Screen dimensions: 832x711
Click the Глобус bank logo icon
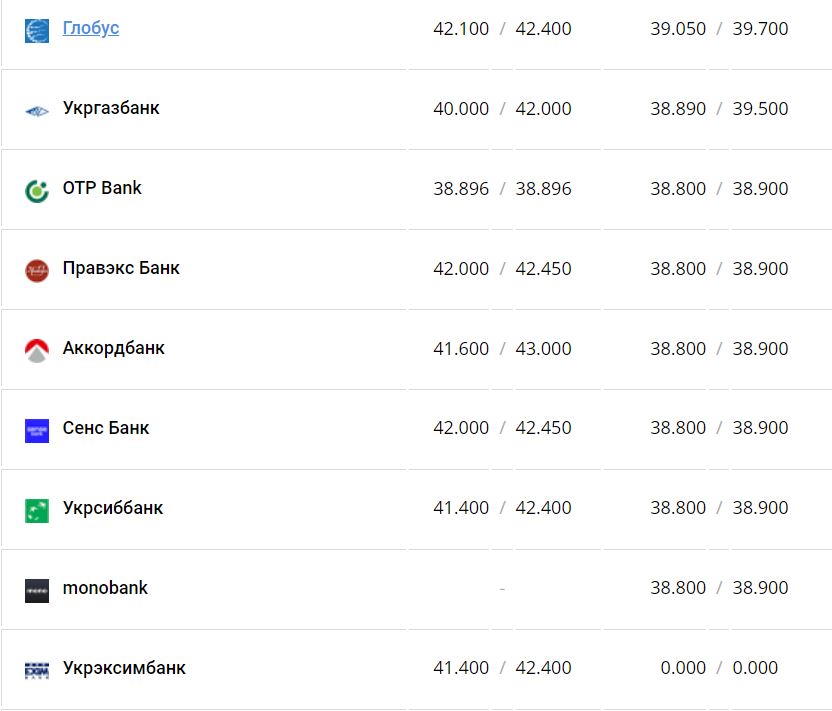point(37,30)
